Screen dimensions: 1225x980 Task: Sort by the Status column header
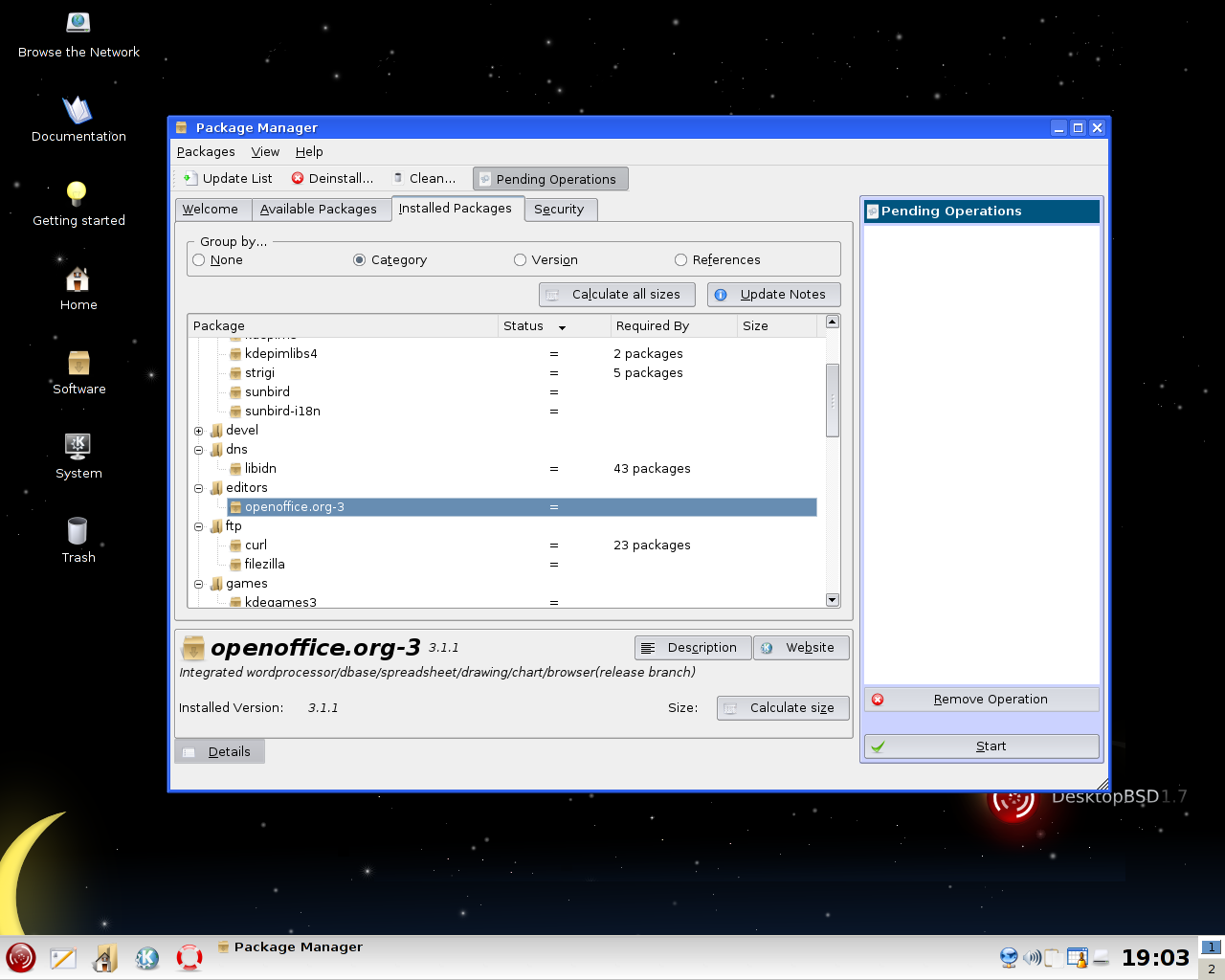point(554,326)
